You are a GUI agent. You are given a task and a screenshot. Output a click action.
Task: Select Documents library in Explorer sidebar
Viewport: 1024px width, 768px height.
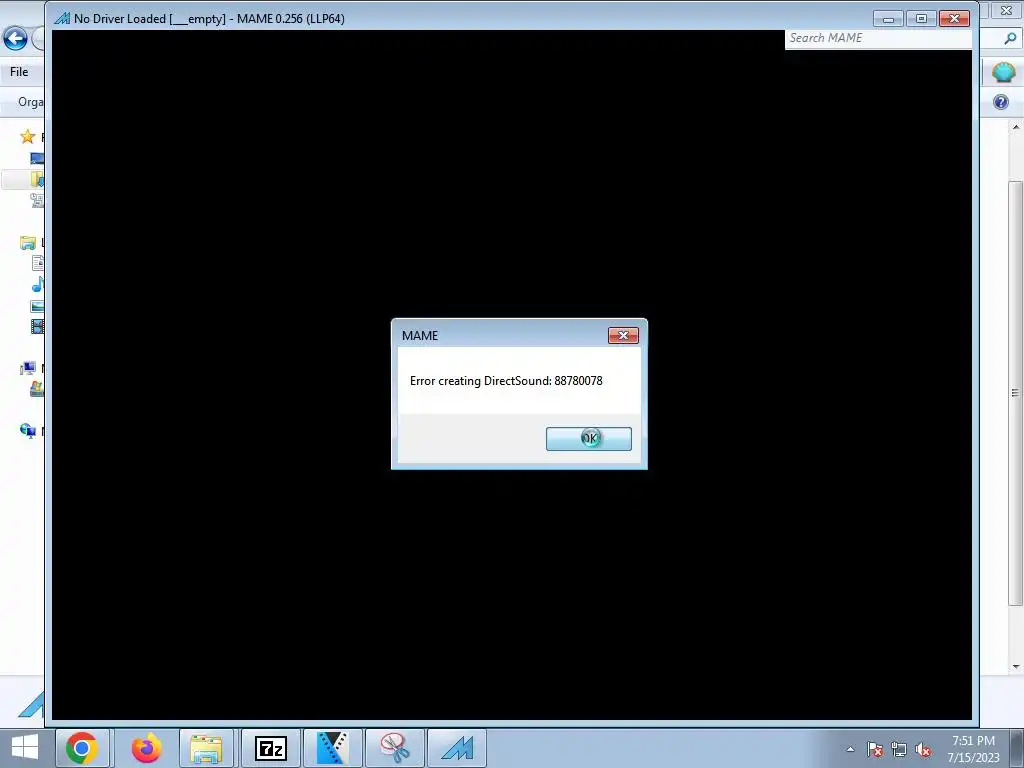(x=38, y=263)
